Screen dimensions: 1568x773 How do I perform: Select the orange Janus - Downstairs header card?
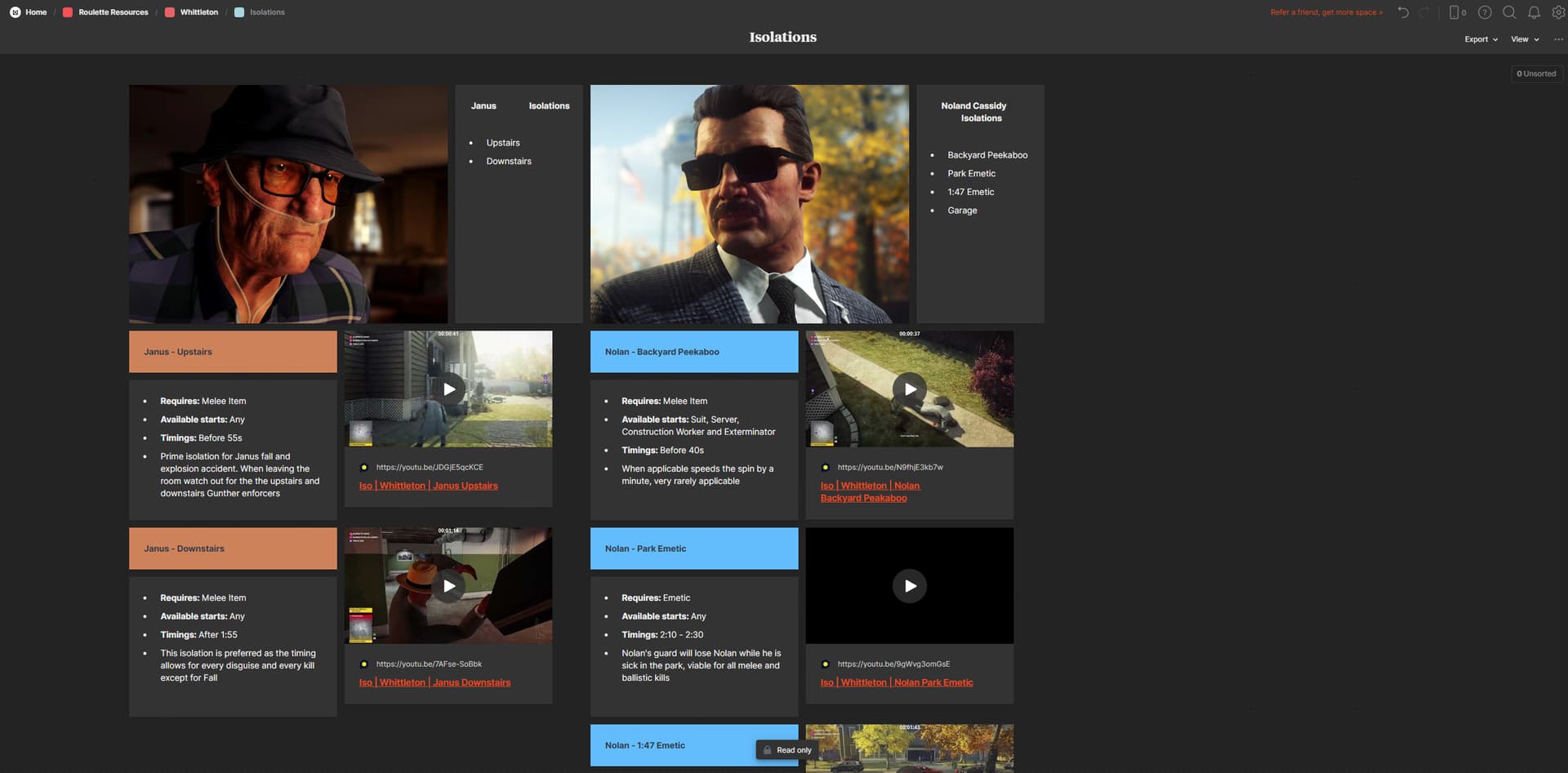coord(233,549)
